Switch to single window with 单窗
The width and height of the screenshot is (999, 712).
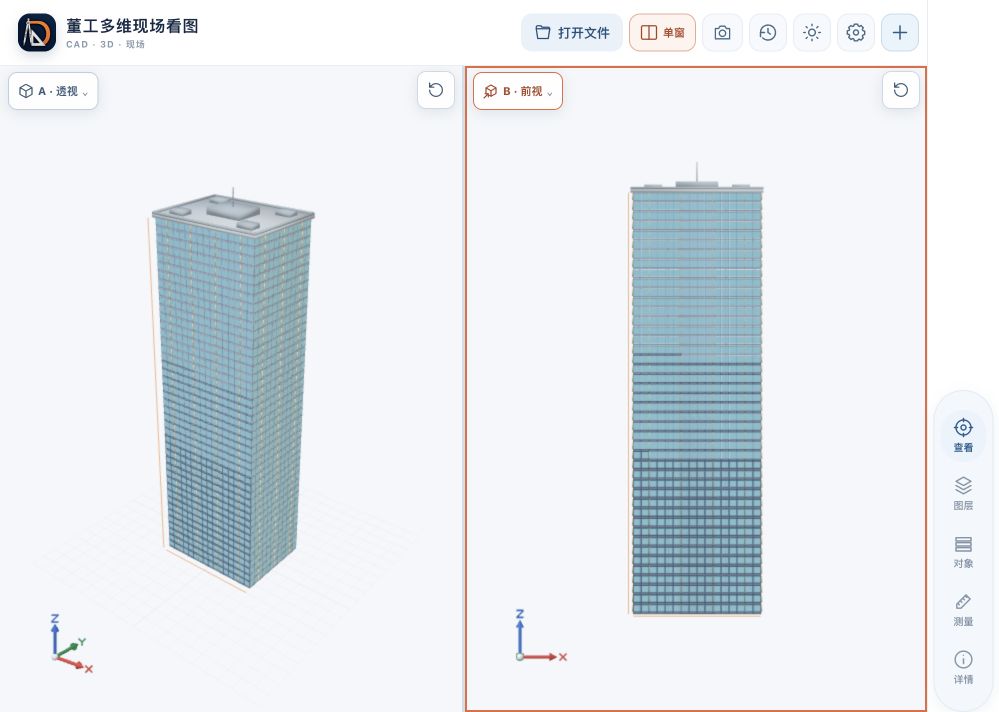point(662,32)
